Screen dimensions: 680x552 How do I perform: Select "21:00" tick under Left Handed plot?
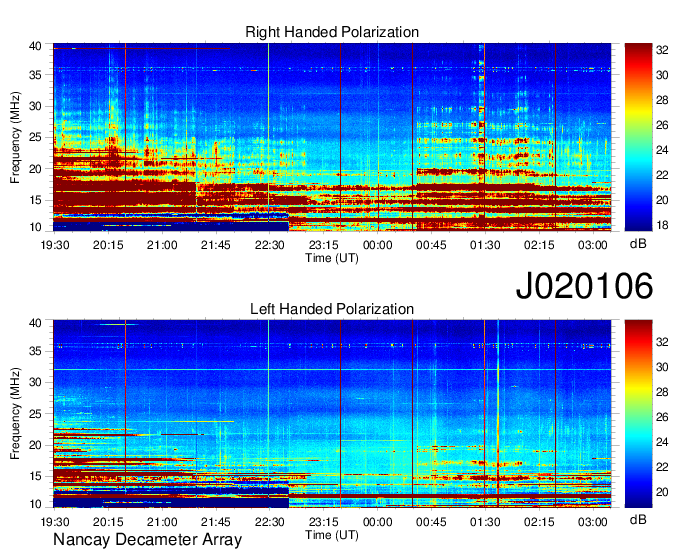click(162, 522)
